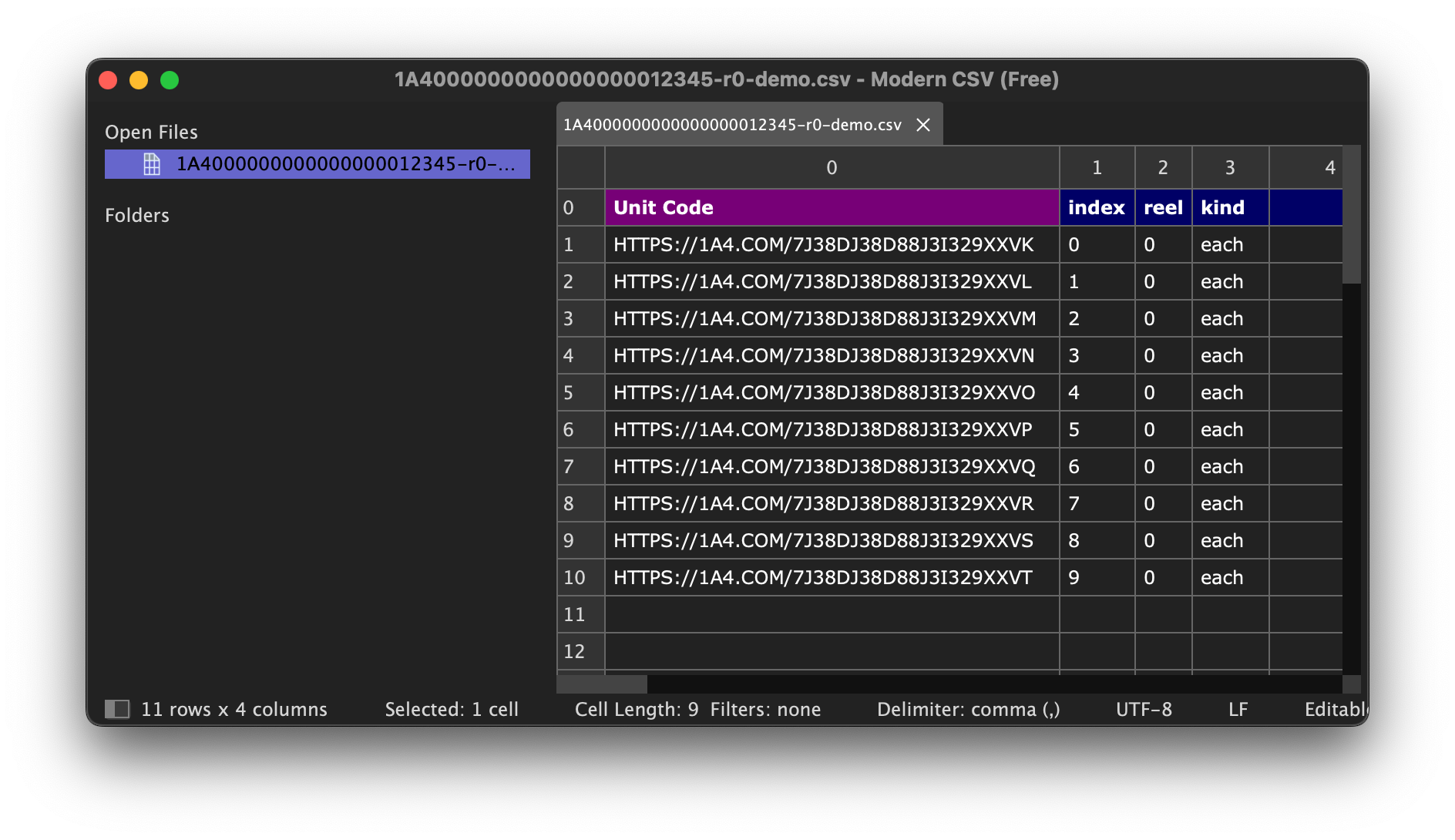Click column 0 header to select column
The width and height of the screenshot is (1455, 840).
(831, 167)
